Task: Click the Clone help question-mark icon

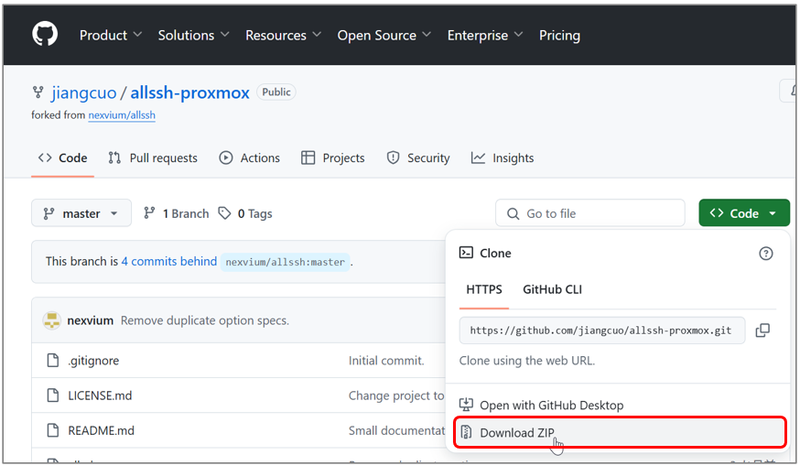Action: pyautogui.click(x=765, y=254)
